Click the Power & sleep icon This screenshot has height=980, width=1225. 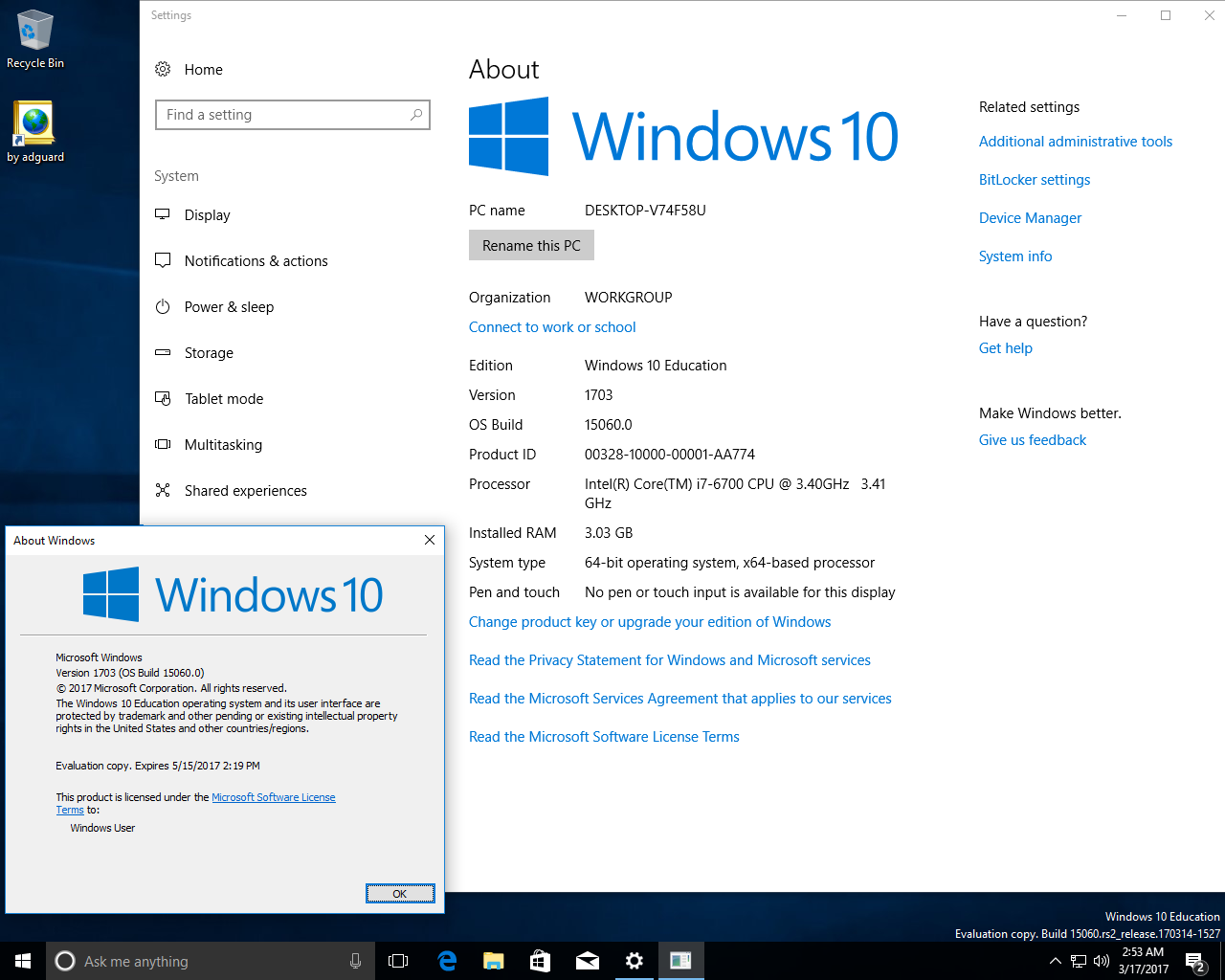click(163, 306)
